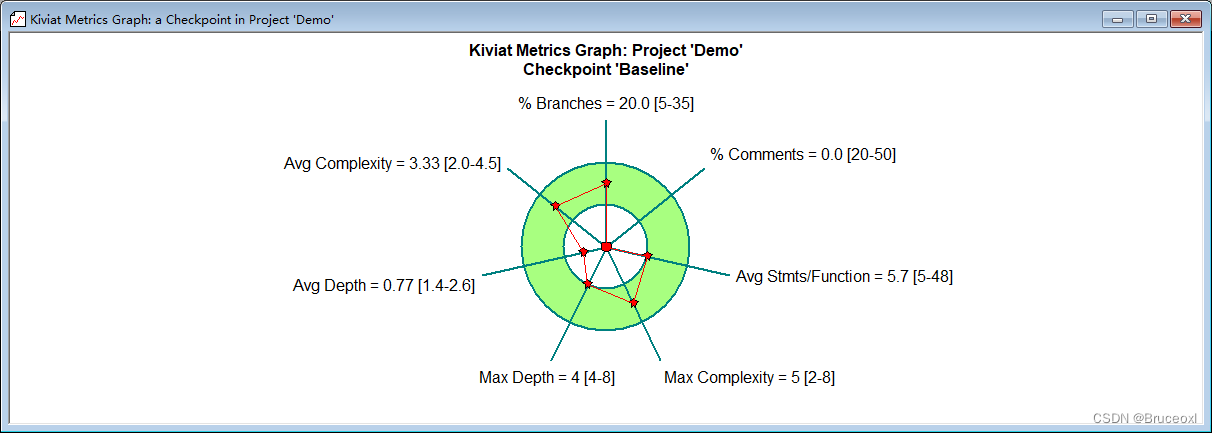Image resolution: width=1212 pixels, height=433 pixels.
Task: Click the red center point of the Kiviat graph
Action: 606,246
